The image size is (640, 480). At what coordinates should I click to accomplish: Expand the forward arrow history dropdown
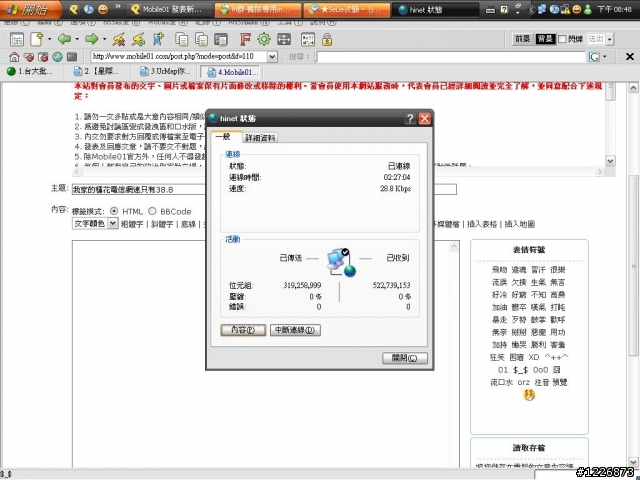(104, 39)
